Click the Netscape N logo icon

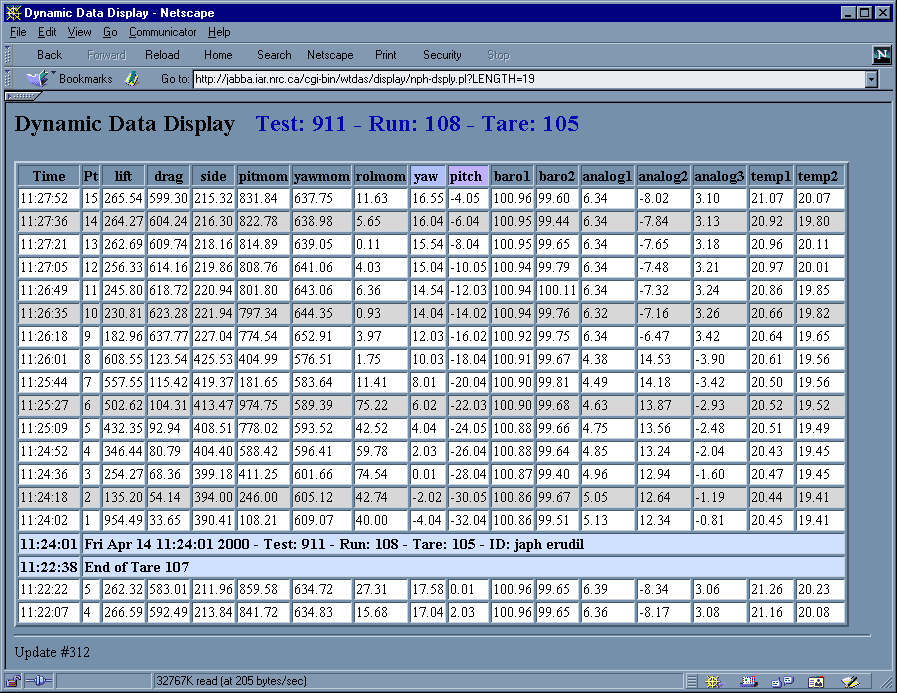click(882, 55)
